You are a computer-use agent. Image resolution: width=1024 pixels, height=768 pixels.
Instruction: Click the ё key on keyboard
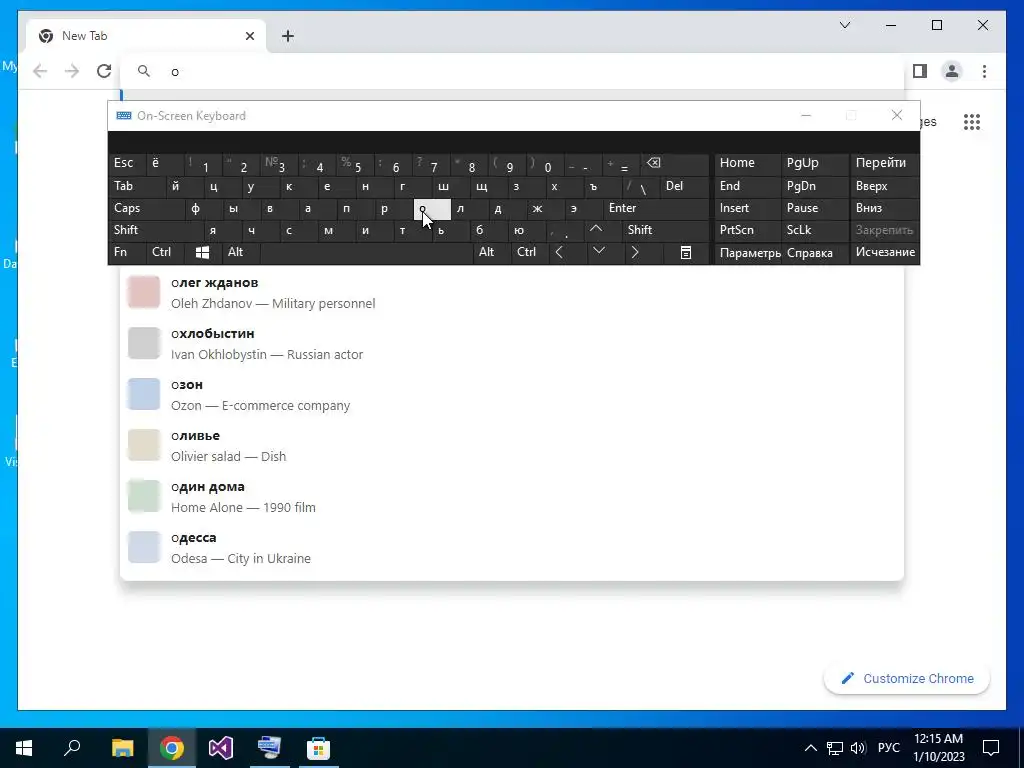coord(165,164)
